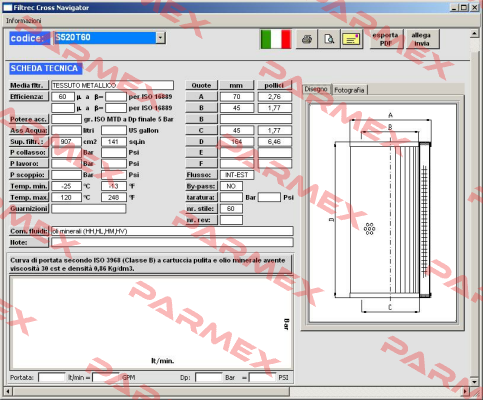483x400 pixels.
Task: Click the Portata lt/min input field
Action: tap(52, 377)
